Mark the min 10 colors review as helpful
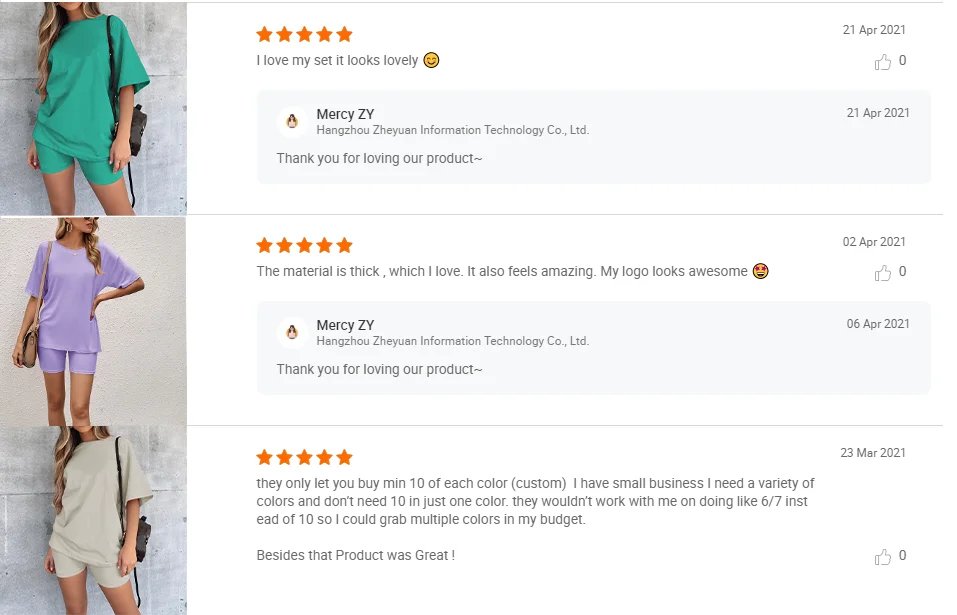The image size is (957, 615). [882, 557]
